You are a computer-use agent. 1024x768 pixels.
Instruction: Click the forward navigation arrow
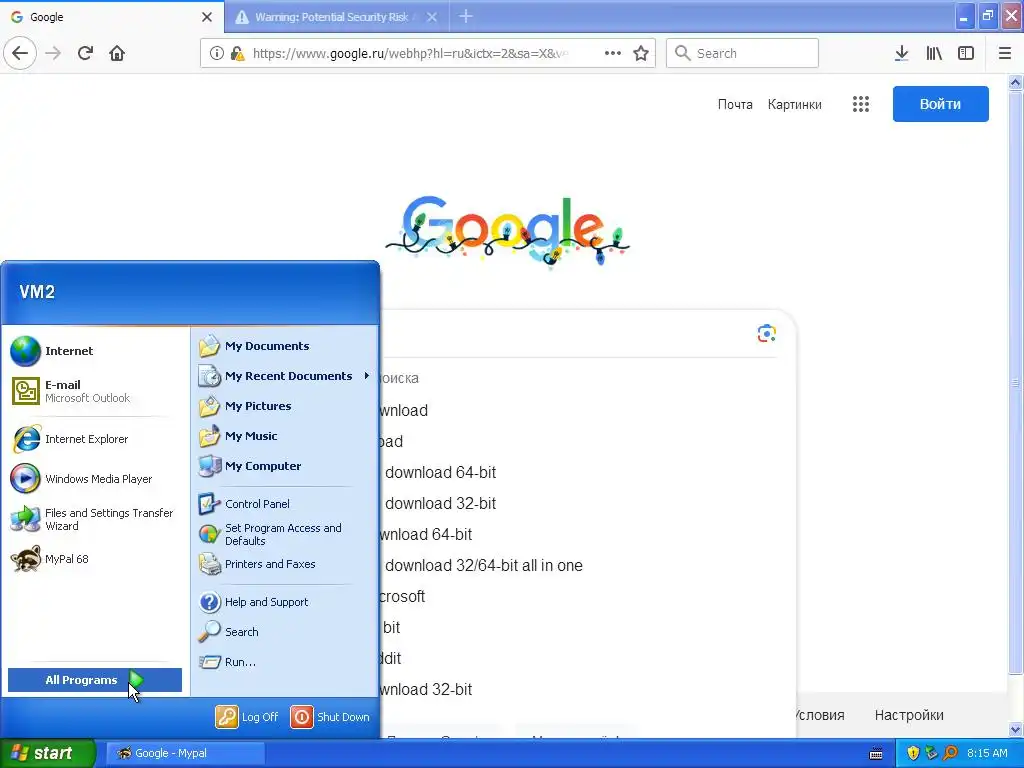point(54,53)
